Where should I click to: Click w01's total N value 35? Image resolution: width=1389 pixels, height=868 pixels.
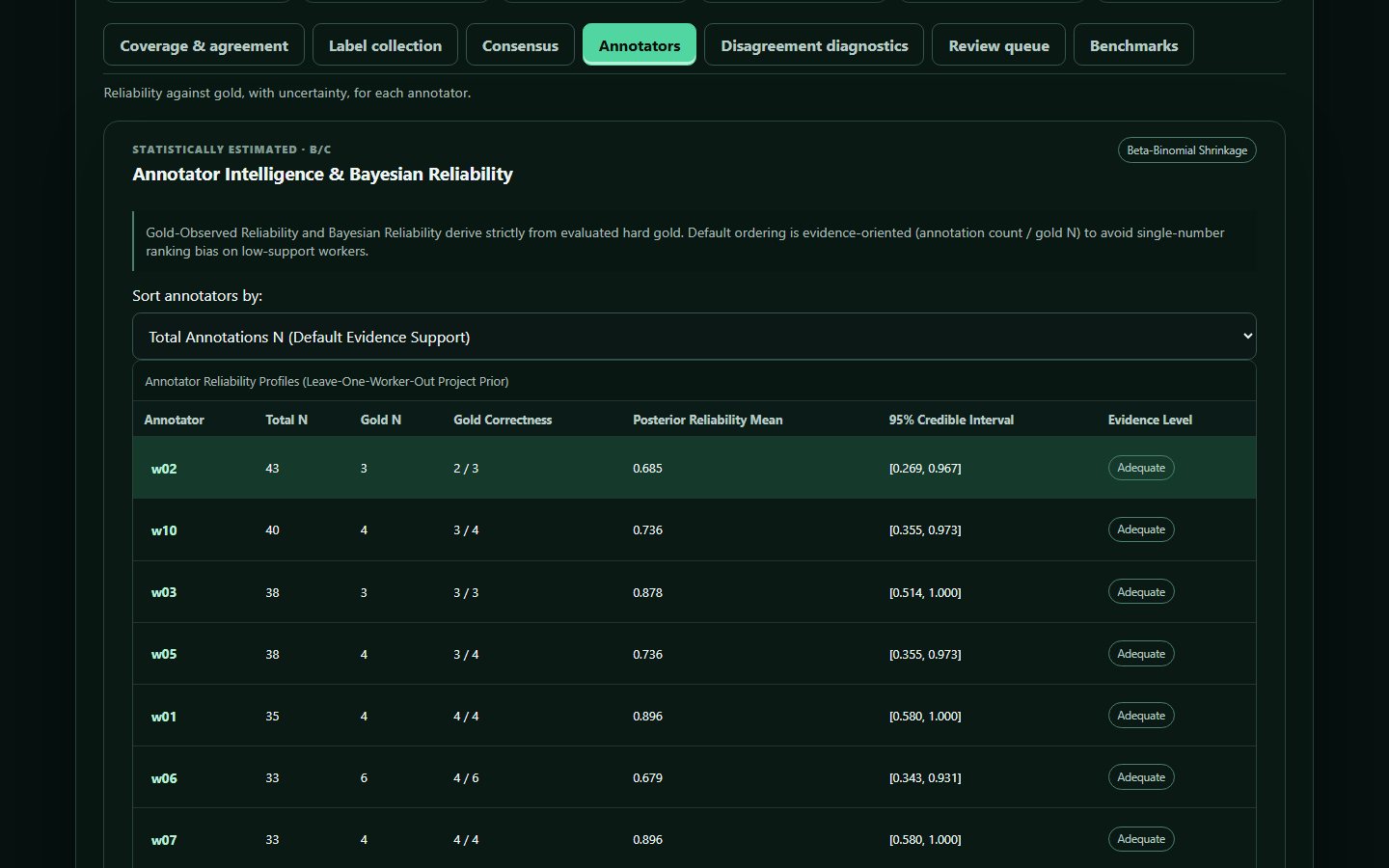272,716
